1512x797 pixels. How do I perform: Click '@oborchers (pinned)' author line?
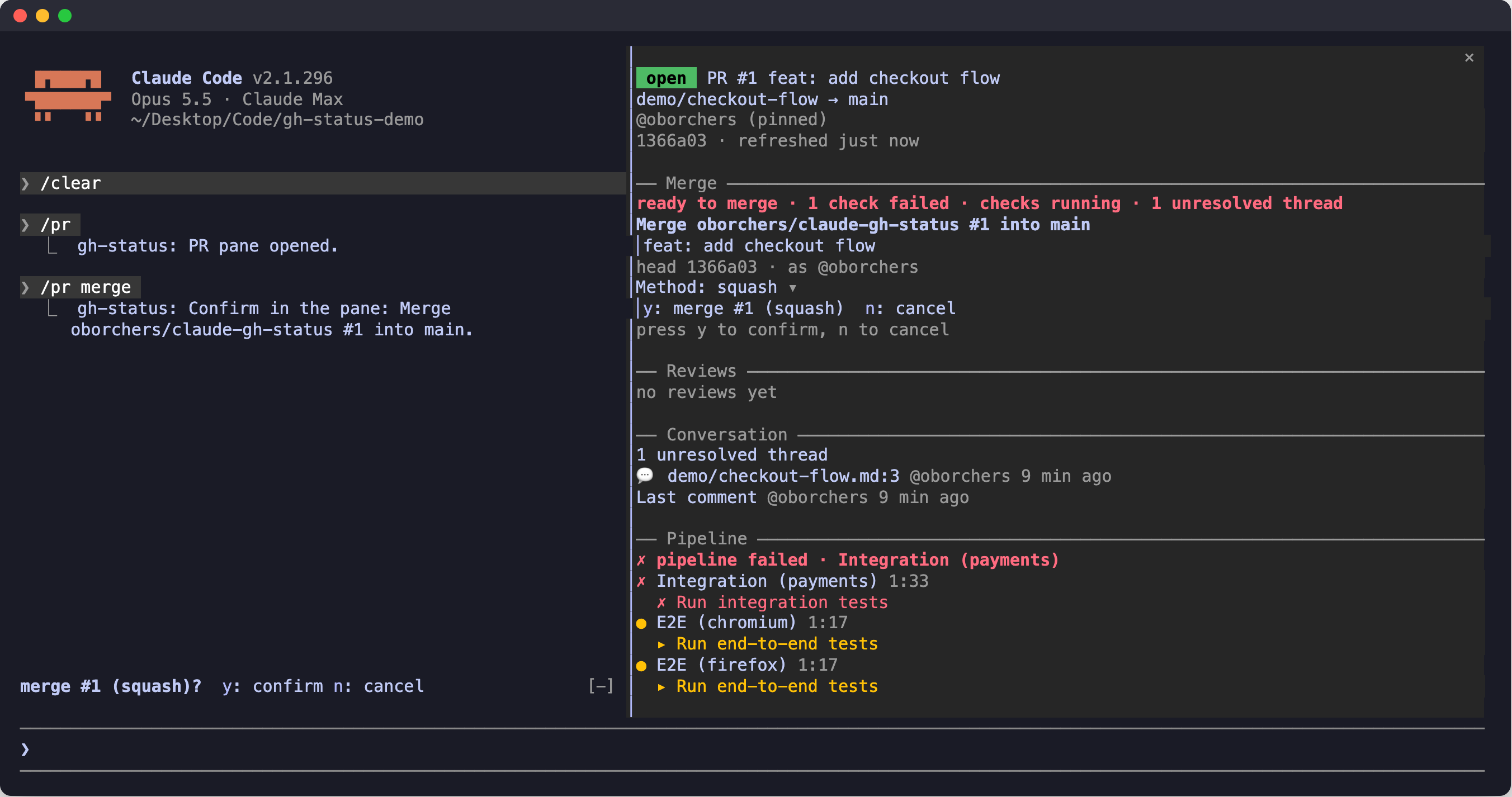731,120
